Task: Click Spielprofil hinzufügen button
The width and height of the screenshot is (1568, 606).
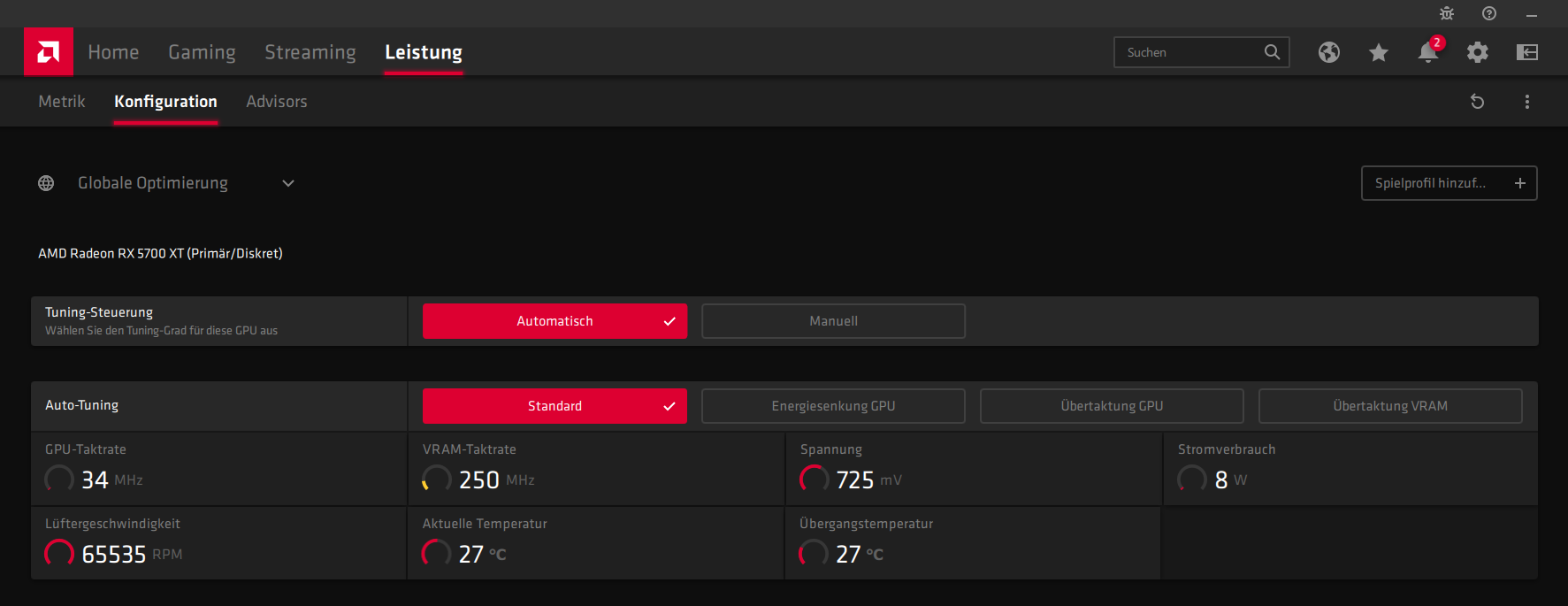Action: pos(1449,183)
